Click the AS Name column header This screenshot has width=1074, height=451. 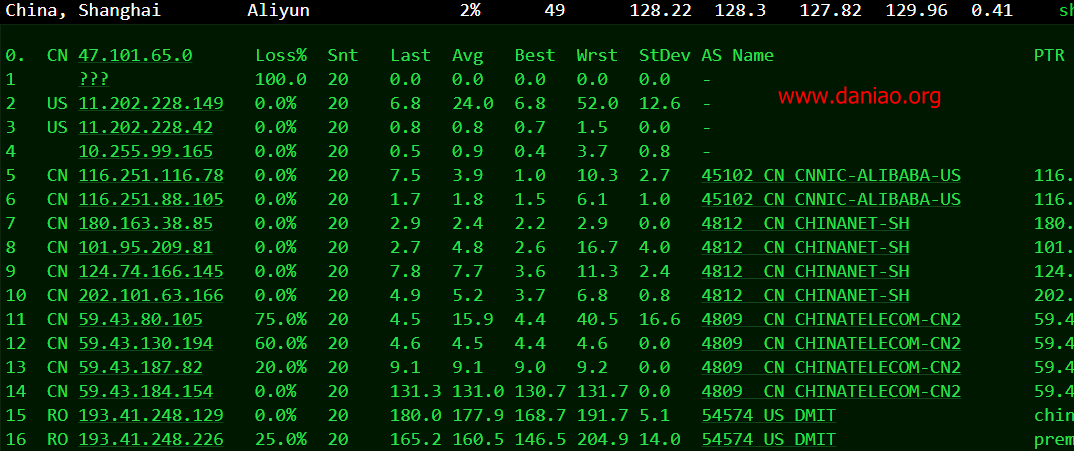(x=738, y=56)
